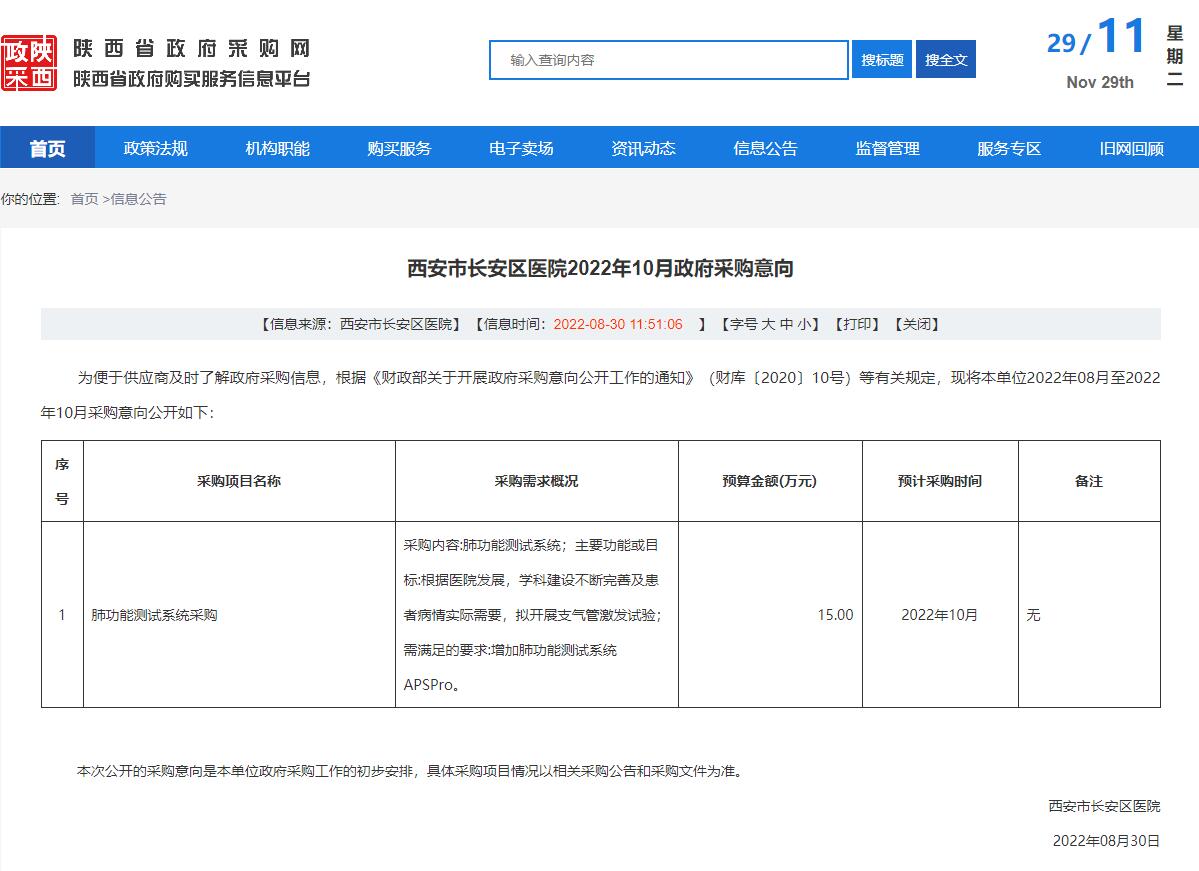Image resolution: width=1199 pixels, height=871 pixels.
Task: Set font size to 小
Action: point(804,324)
